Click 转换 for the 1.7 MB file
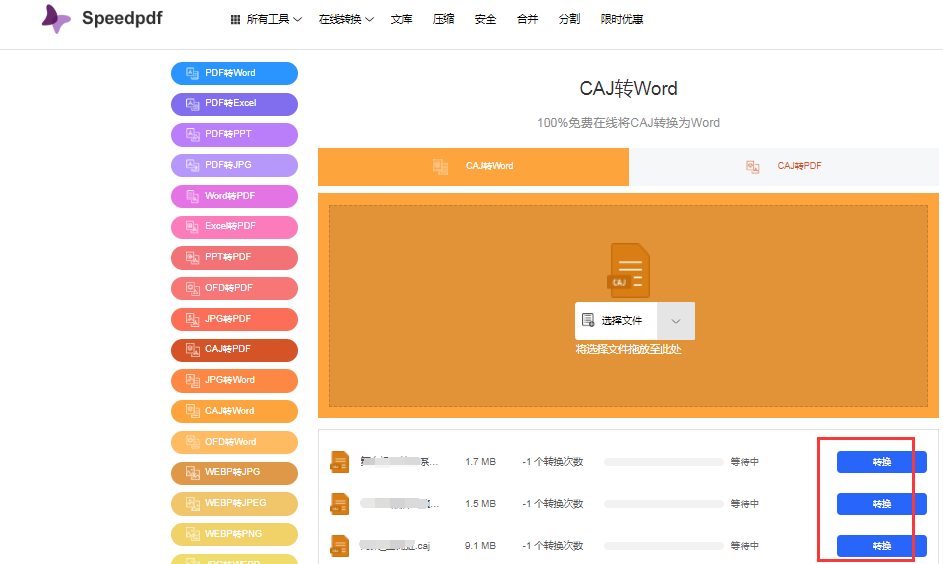This screenshot has height=564, width=943. [x=882, y=462]
